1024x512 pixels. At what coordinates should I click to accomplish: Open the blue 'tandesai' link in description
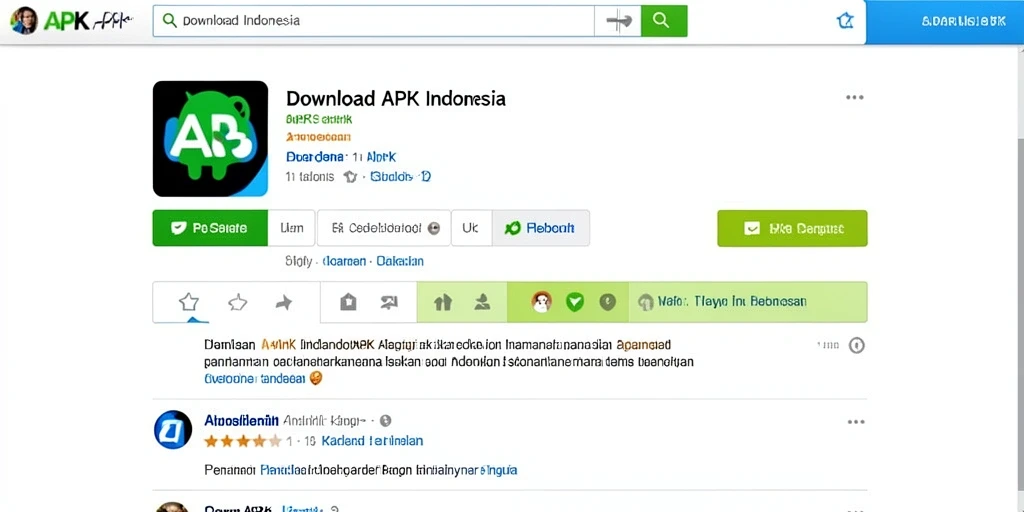[283, 378]
